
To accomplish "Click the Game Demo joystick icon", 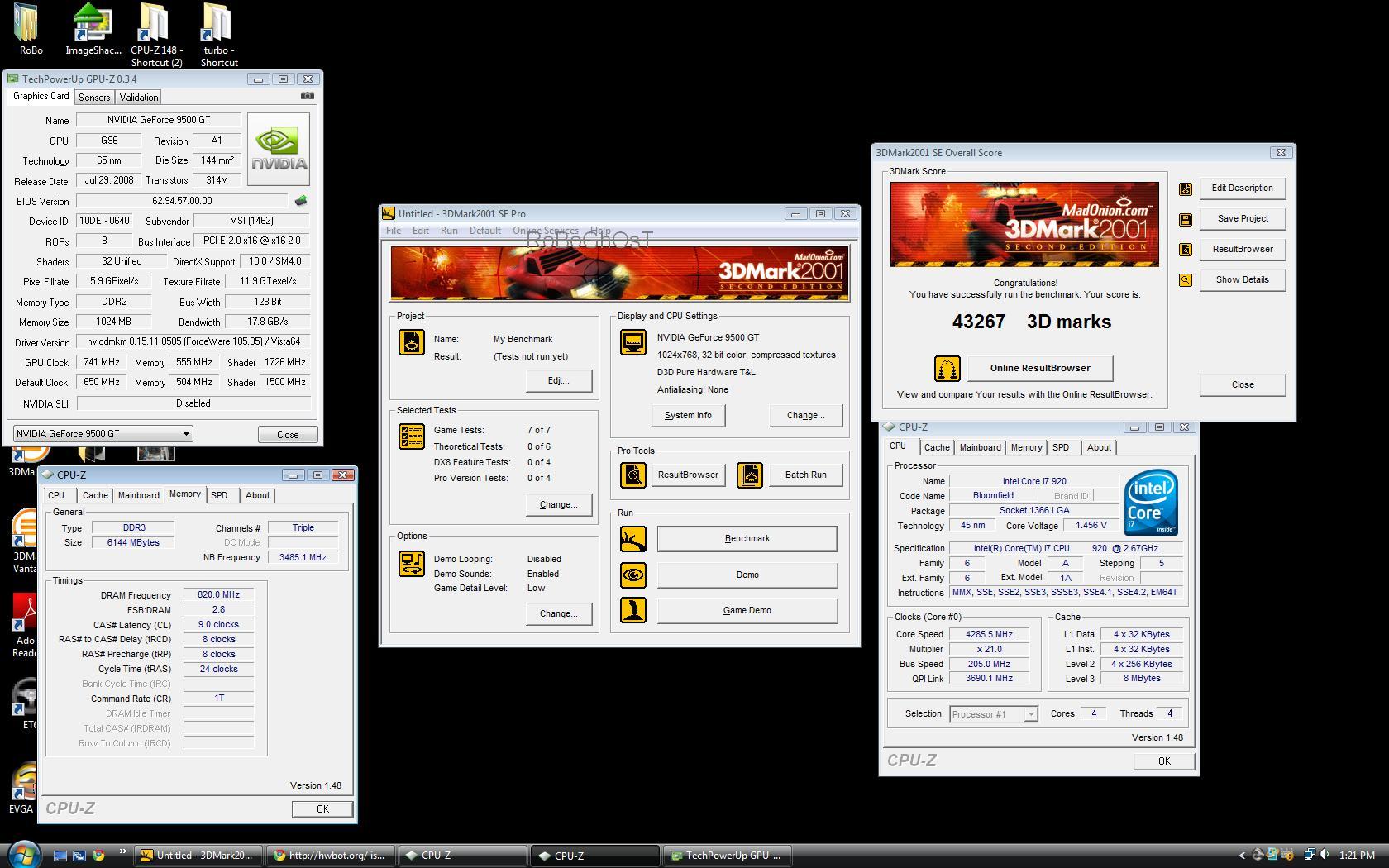I will (x=633, y=610).
